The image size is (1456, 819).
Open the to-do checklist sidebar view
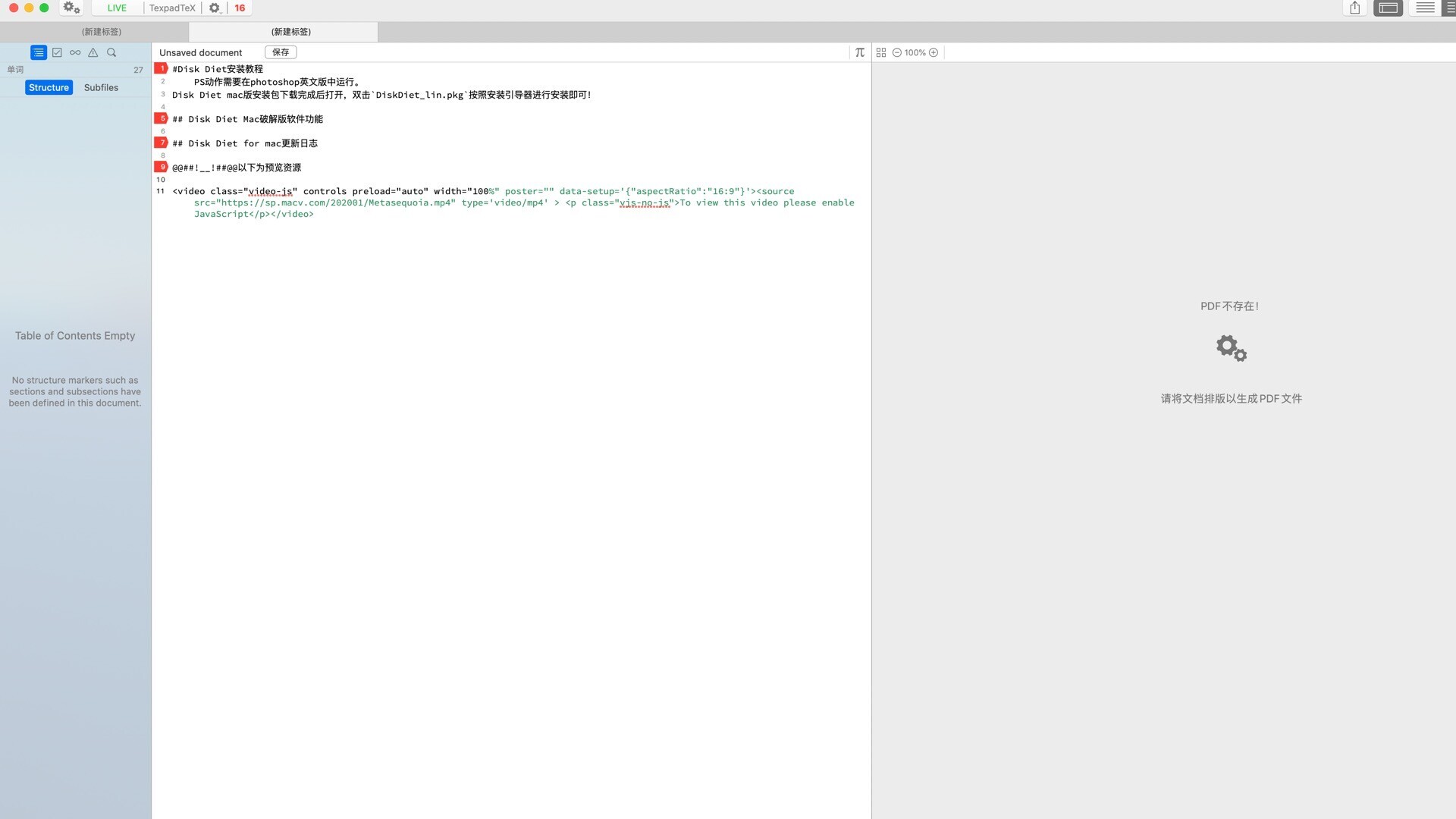coord(57,52)
